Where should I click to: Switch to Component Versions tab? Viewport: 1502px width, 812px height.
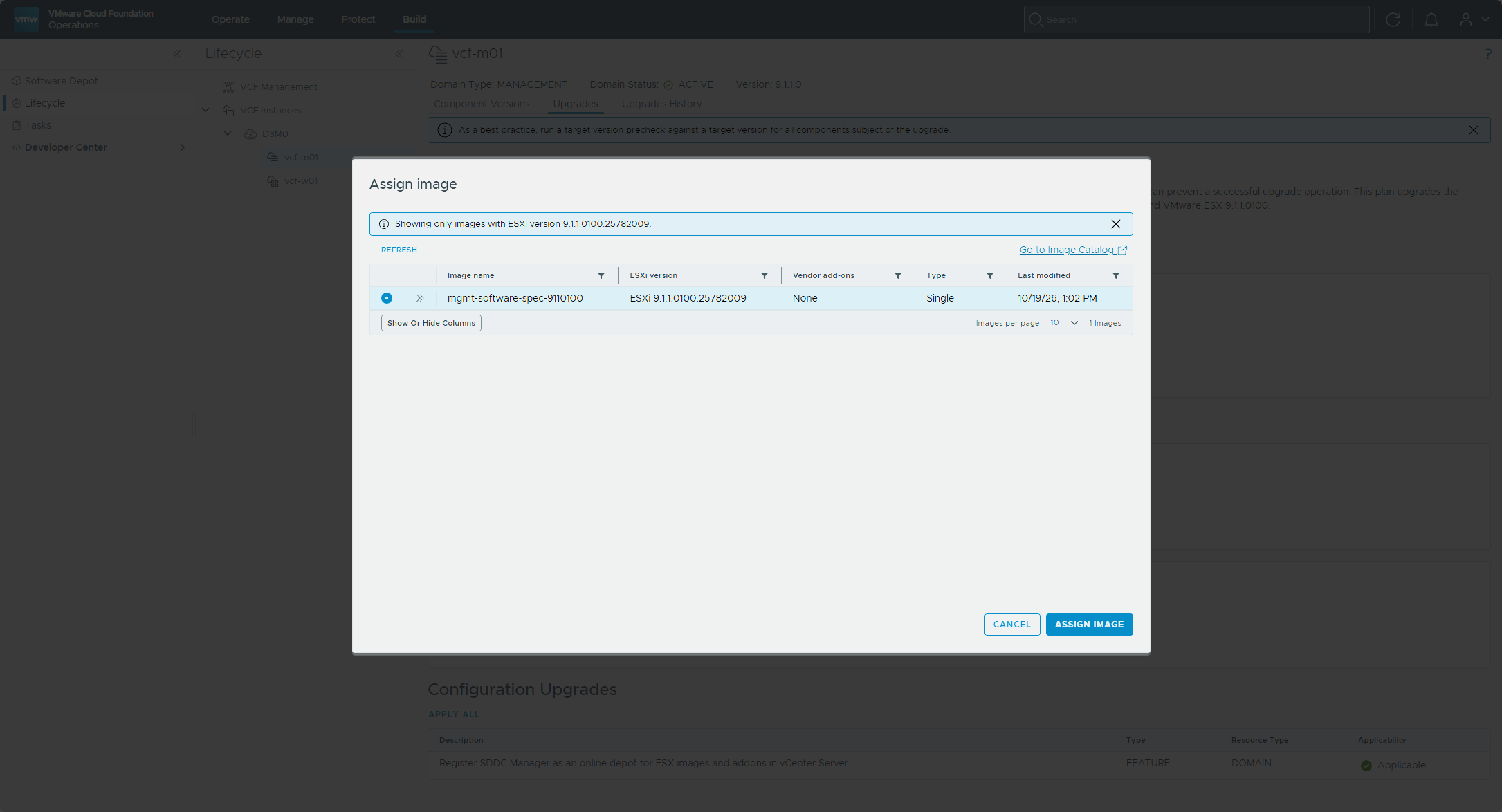[x=482, y=104]
